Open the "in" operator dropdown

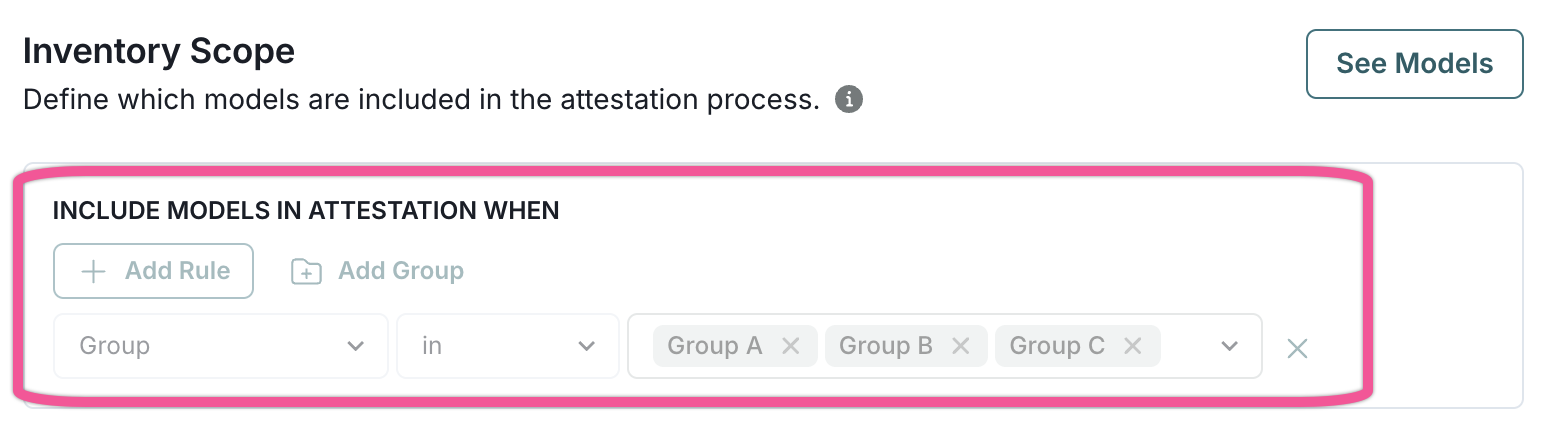pos(586,346)
